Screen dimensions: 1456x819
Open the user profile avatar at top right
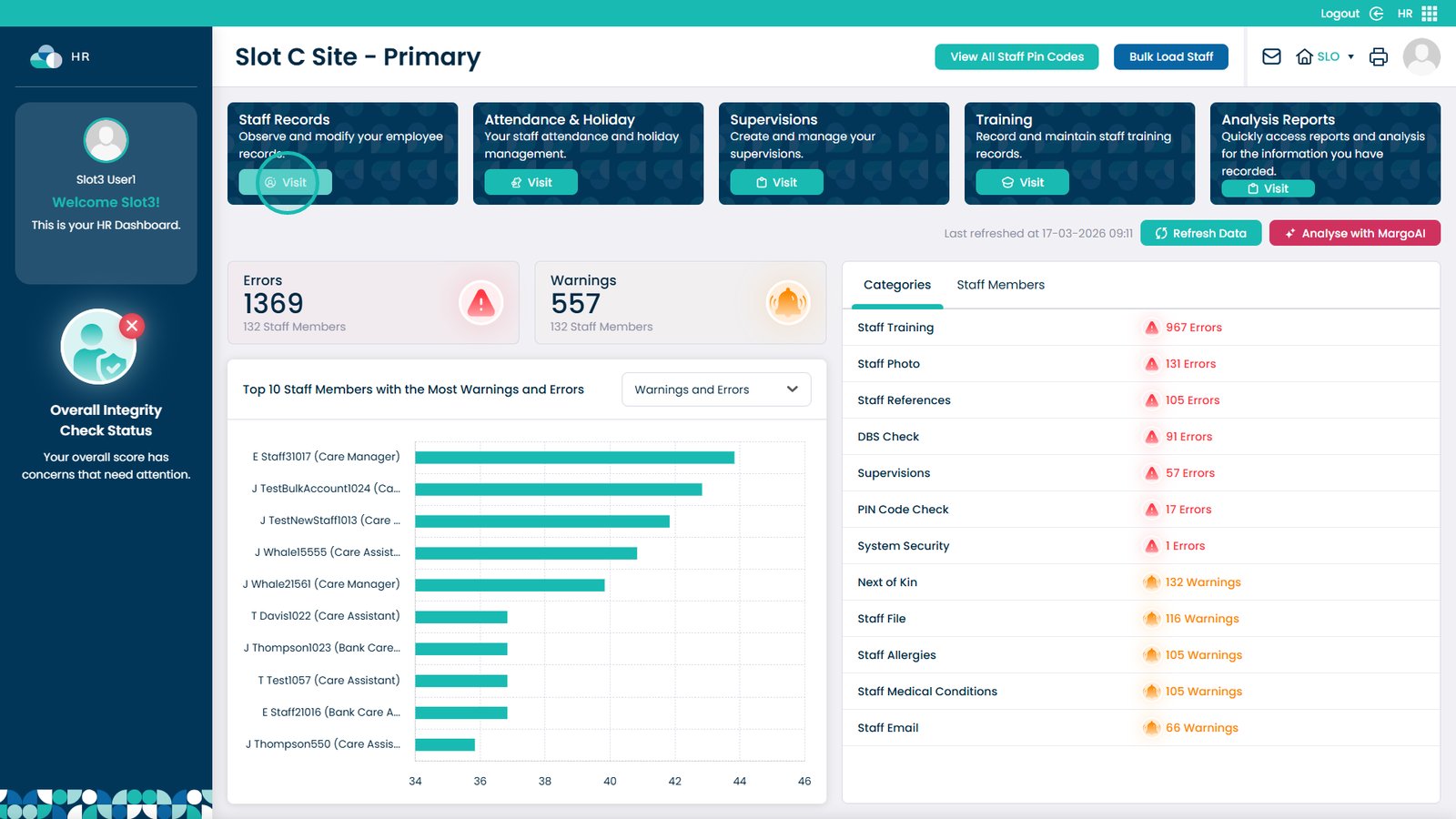click(1421, 56)
